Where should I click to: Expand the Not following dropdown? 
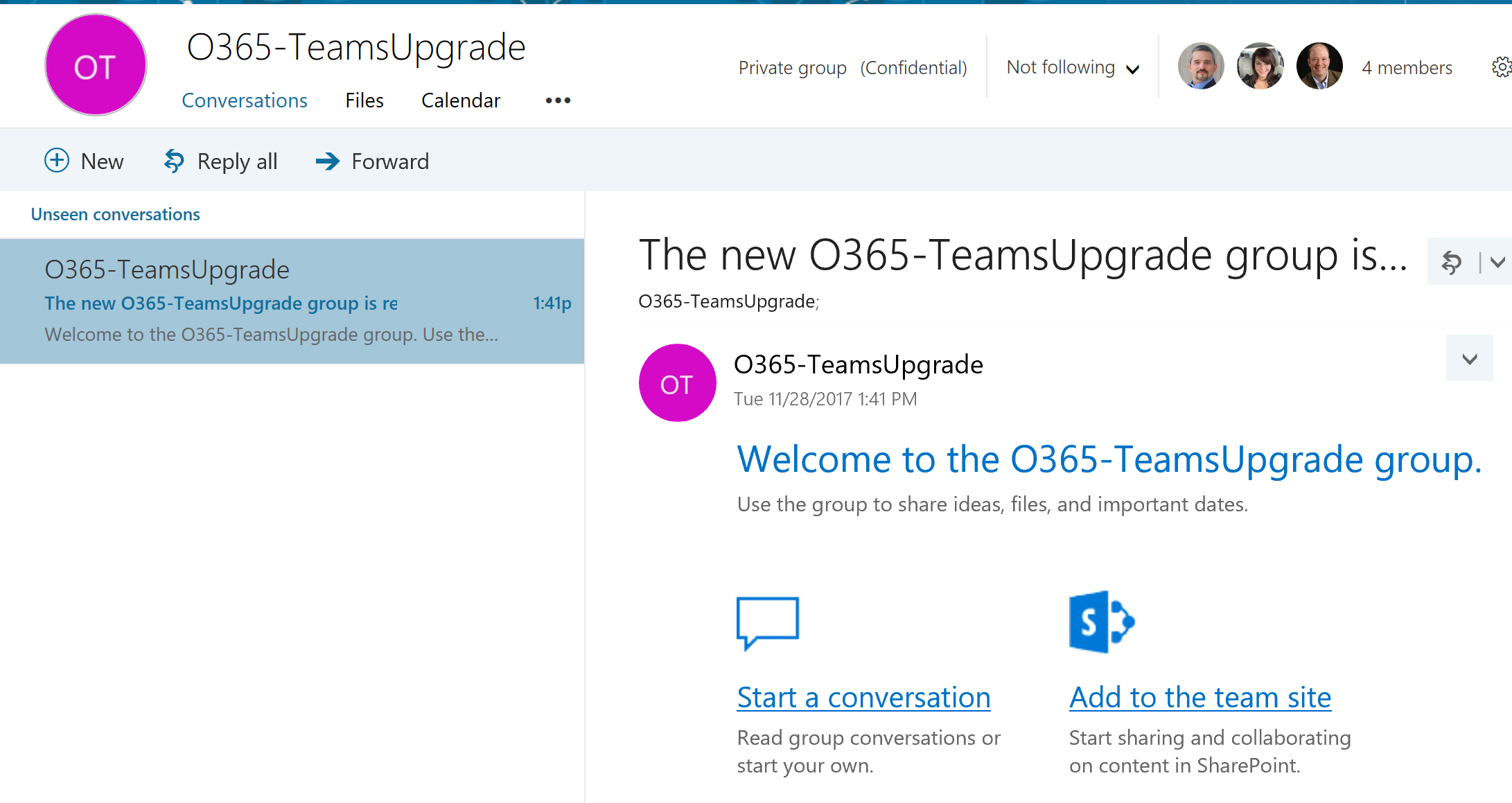1073,67
